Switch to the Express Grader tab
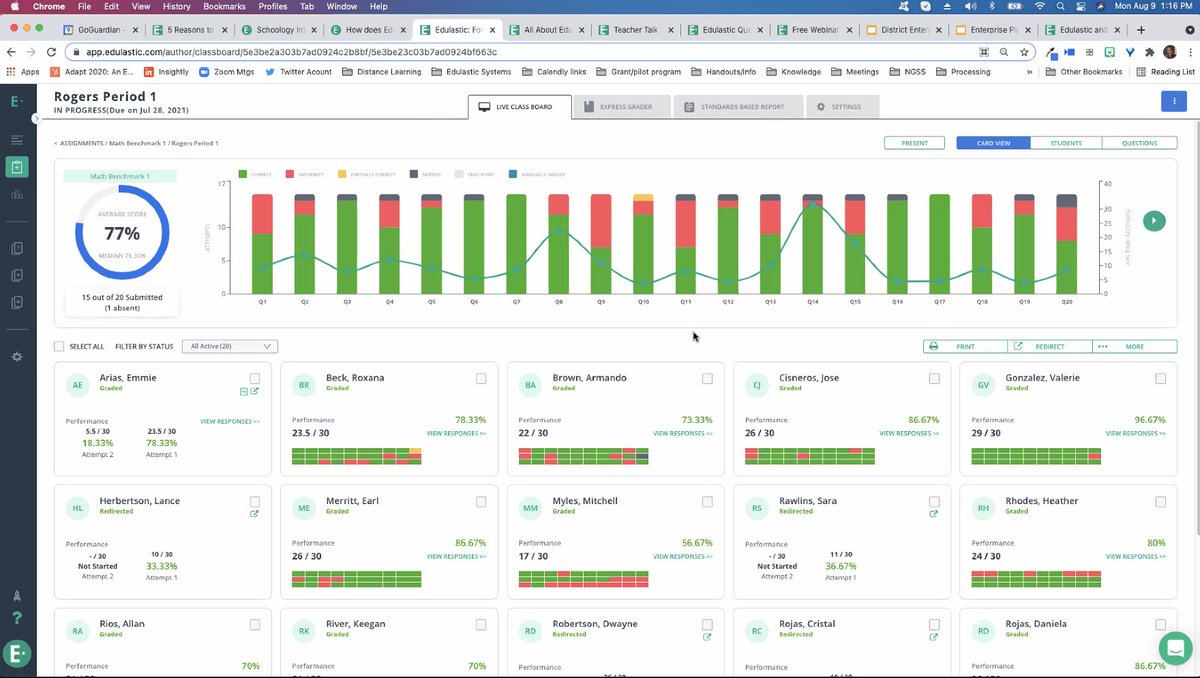Image resolution: width=1200 pixels, height=678 pixels. coord(622,106)
